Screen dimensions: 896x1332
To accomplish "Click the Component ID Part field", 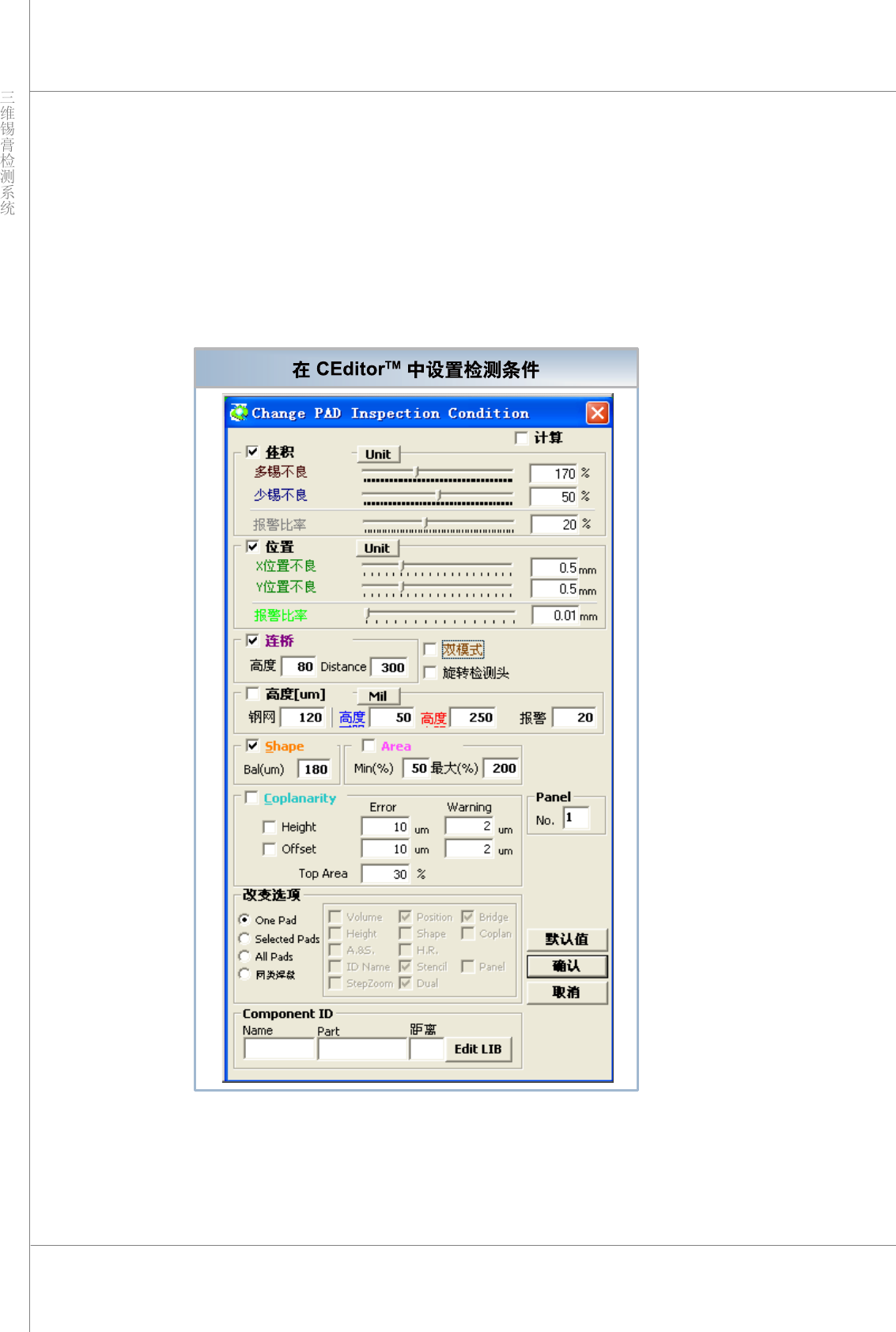I will [x=363, y=1049].
